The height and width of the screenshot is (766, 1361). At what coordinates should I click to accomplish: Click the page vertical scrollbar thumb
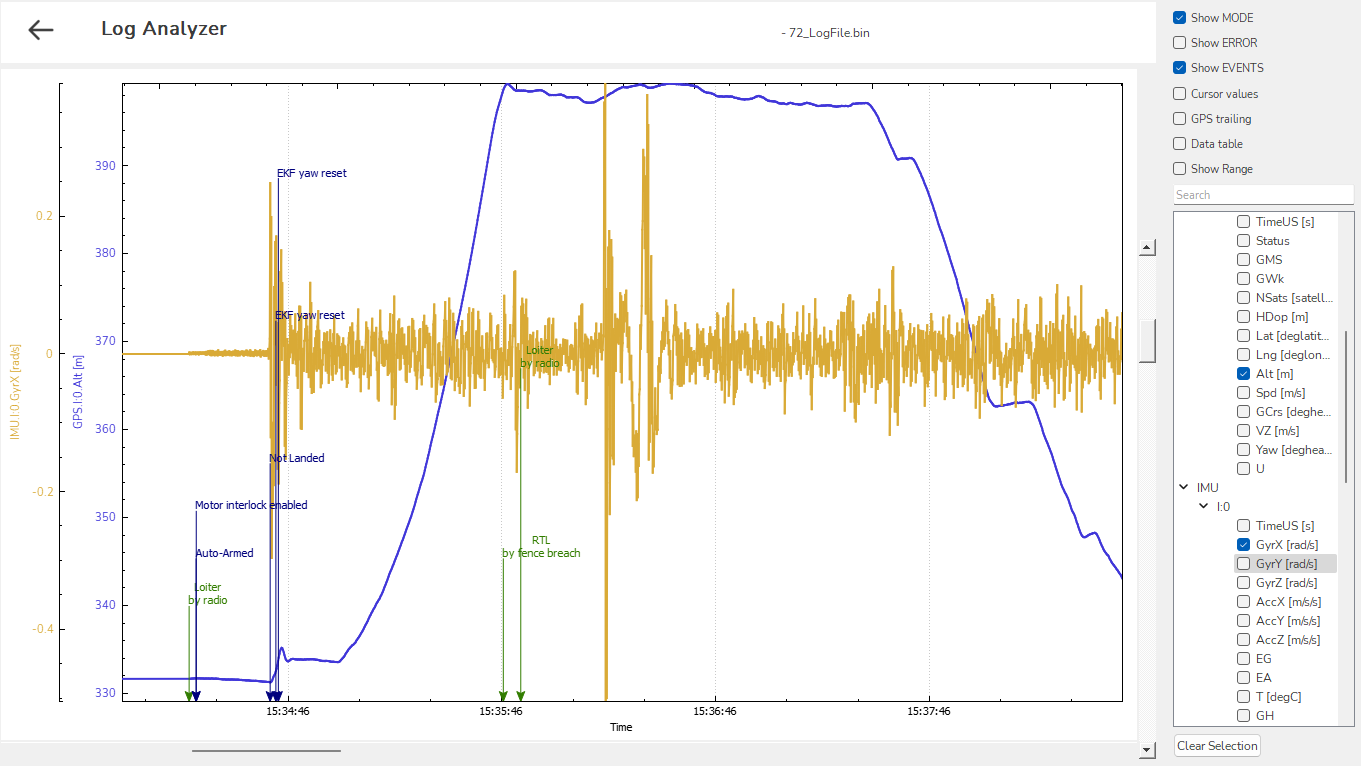click(x=1148, y=341)
